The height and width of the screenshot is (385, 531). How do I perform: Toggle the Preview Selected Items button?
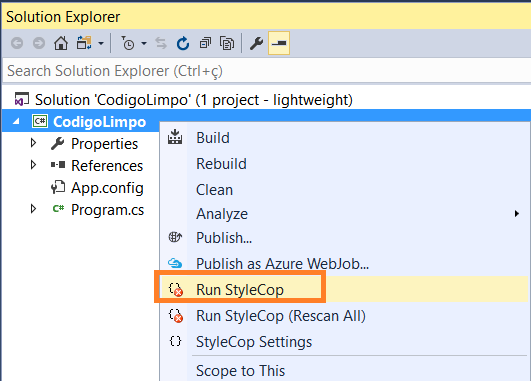279,43
